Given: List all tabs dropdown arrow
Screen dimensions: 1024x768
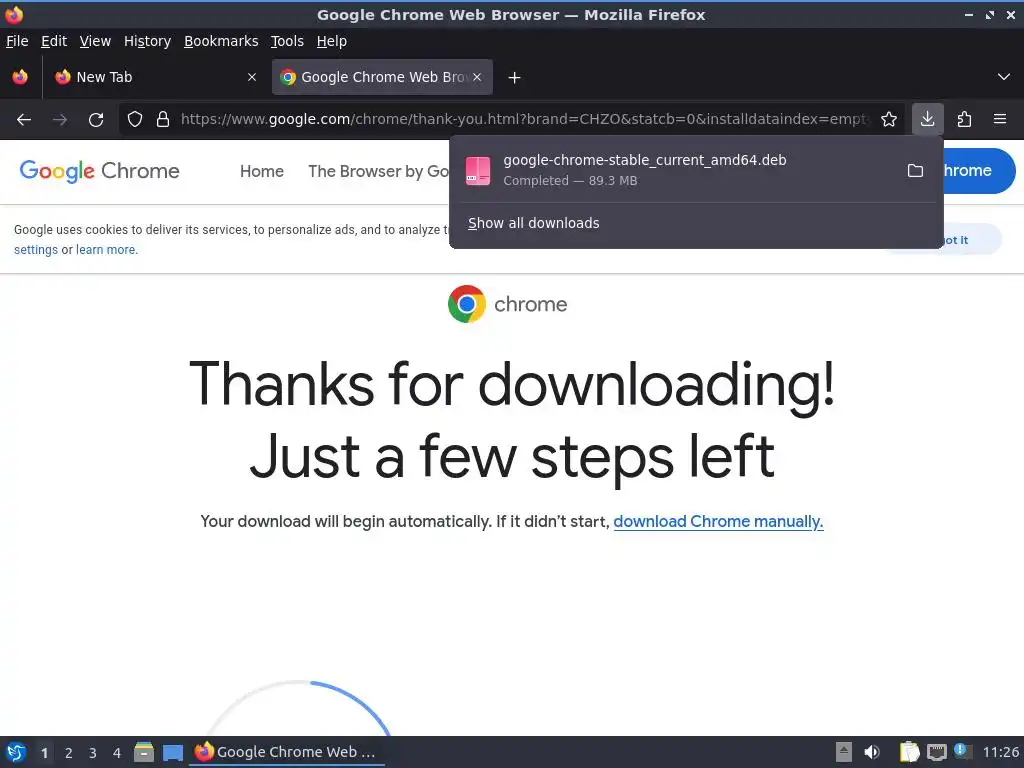Looking at the screenshot, I should point(1004,77).
